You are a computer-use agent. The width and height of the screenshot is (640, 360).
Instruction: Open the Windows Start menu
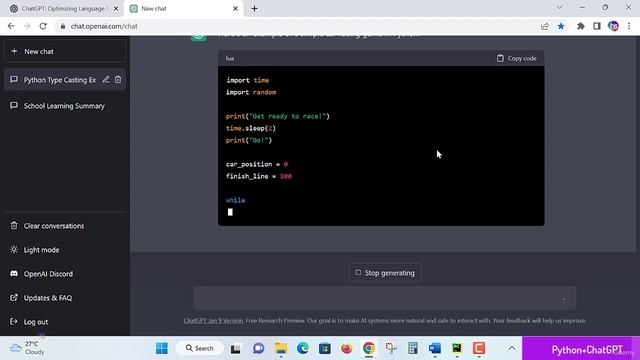pos(162,348)
